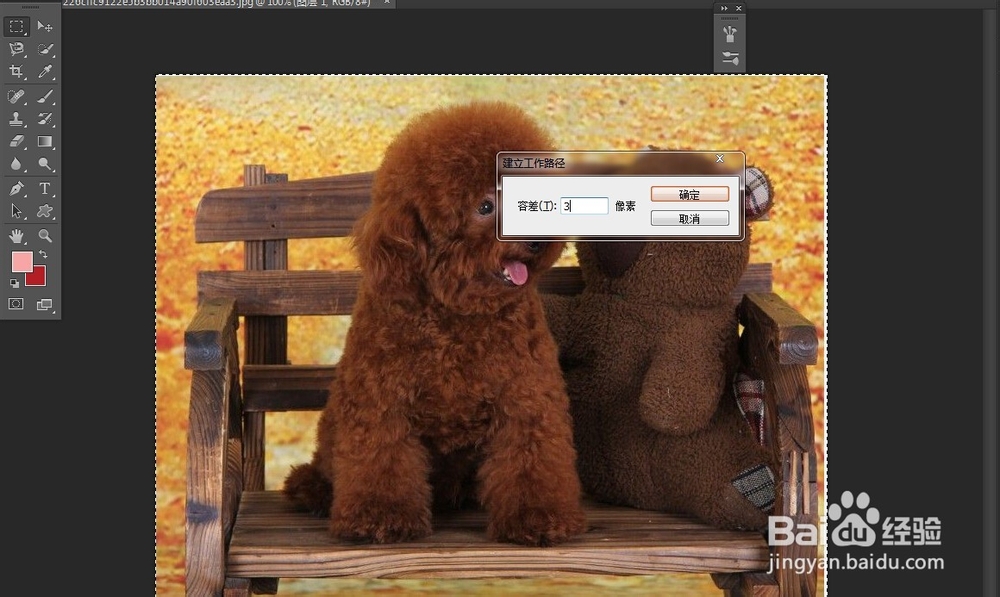This screenshot has width=1000, height=597.
Task: Select the Pen tool
Action: coord(17,188)
